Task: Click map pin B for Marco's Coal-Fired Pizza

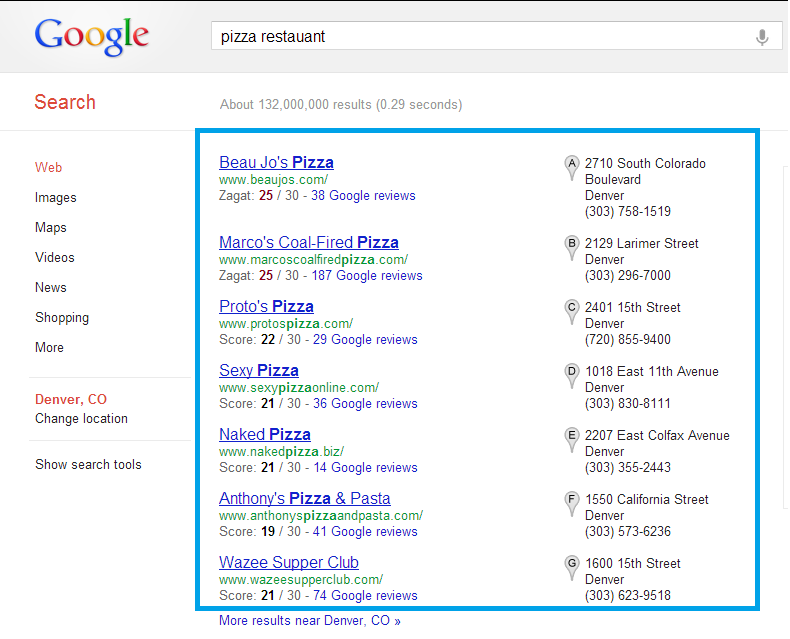Action: coord(572,248)
